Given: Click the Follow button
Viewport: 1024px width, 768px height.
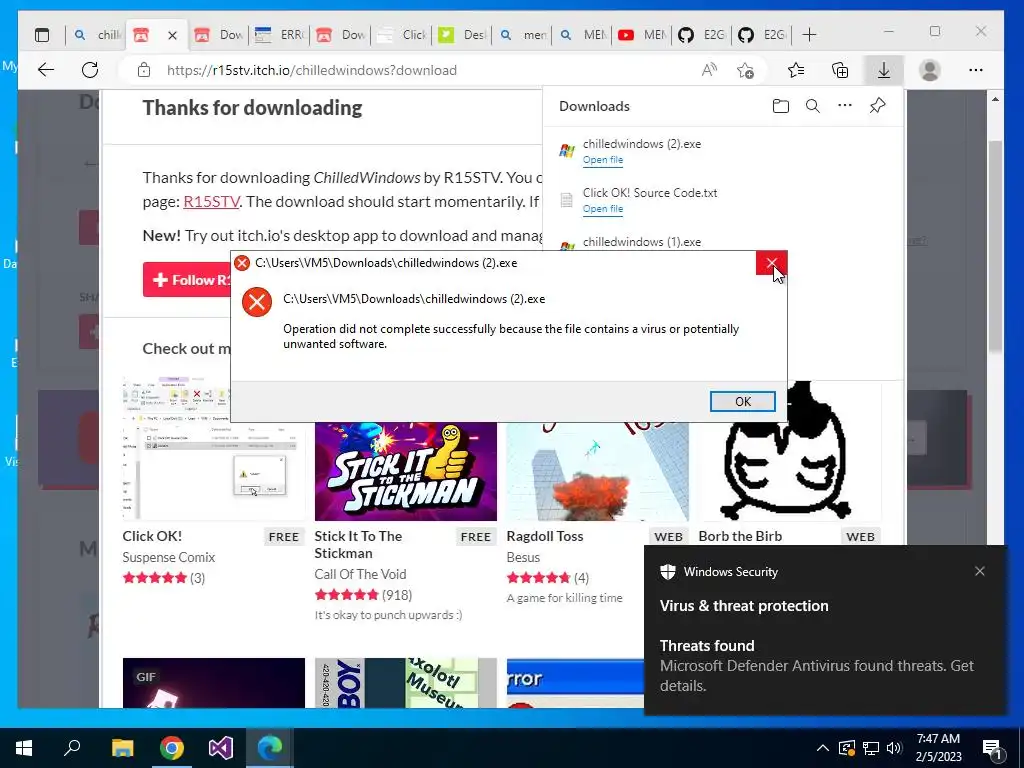Looking at the screenshot, I should [x=187, y=280].
